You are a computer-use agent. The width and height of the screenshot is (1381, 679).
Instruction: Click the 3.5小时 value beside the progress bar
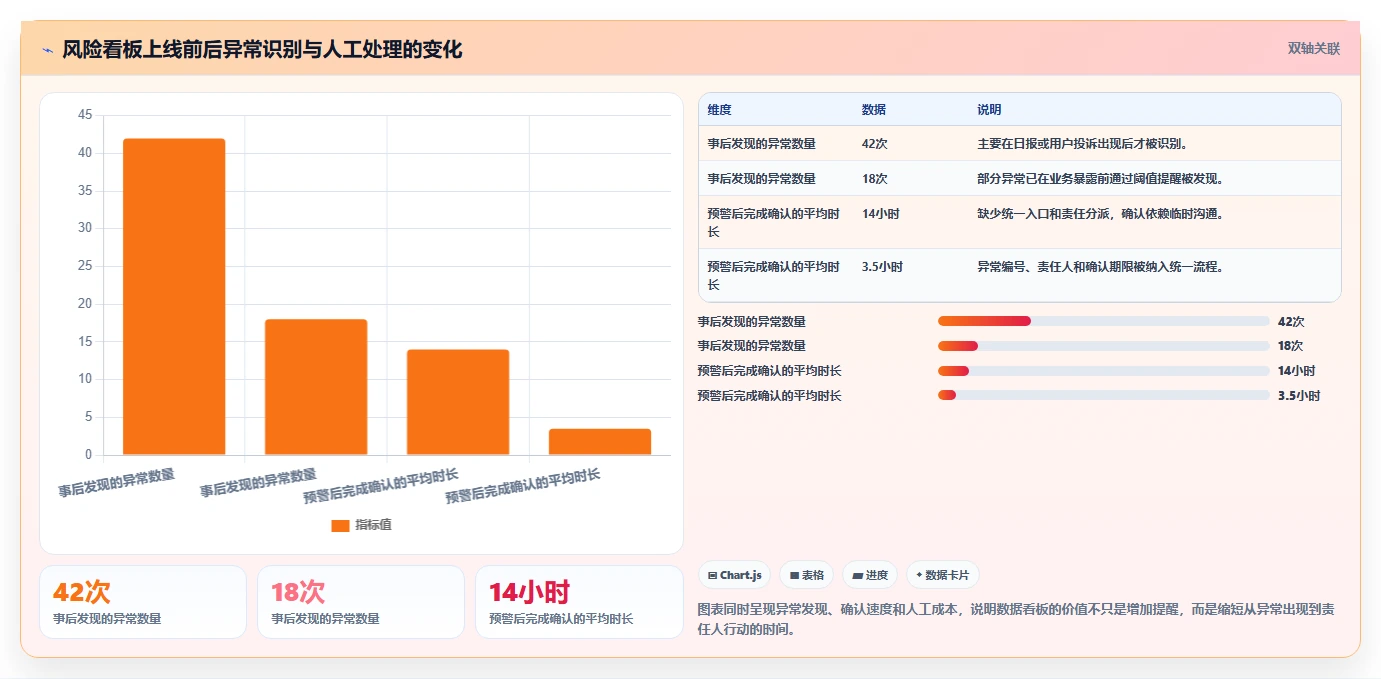click(1299, 396)
